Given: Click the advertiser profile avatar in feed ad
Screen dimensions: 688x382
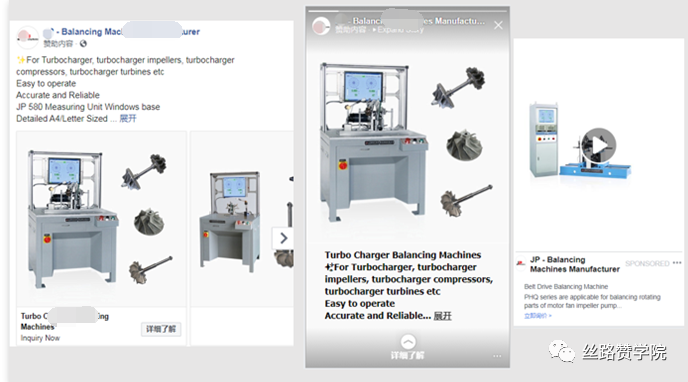Looking at the screenshot, I should point(27,37).
